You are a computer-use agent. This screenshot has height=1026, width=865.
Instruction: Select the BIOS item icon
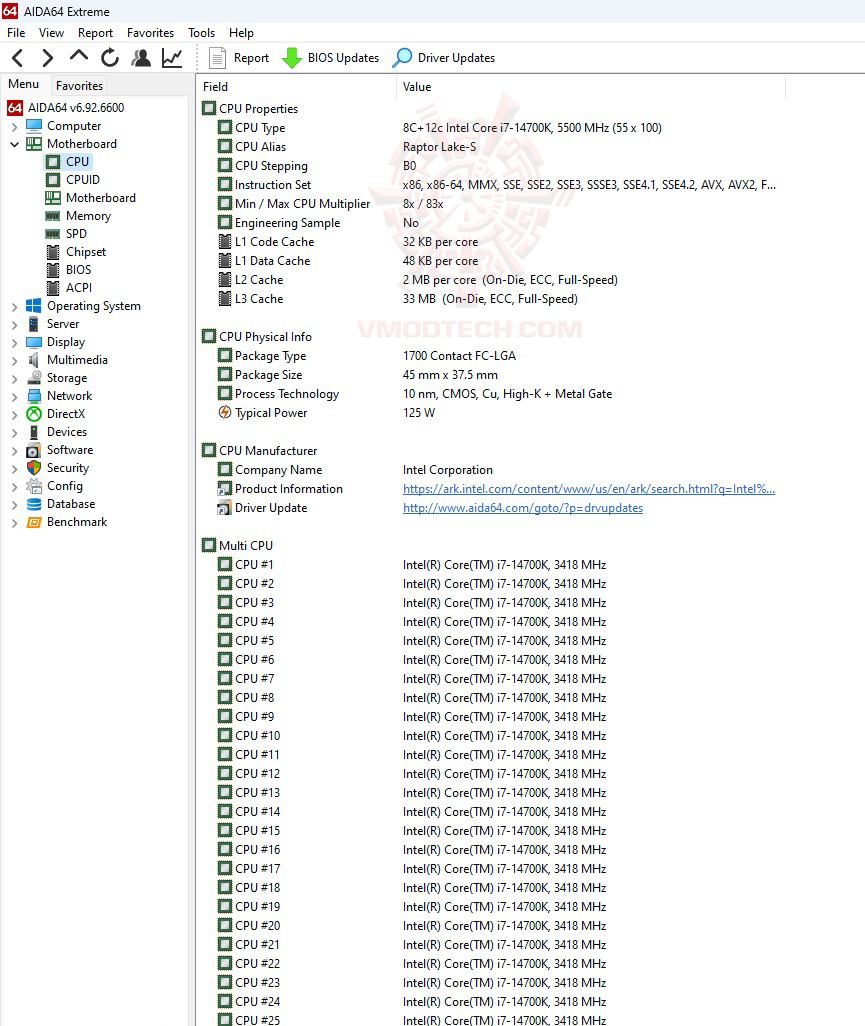coord(53,270)
